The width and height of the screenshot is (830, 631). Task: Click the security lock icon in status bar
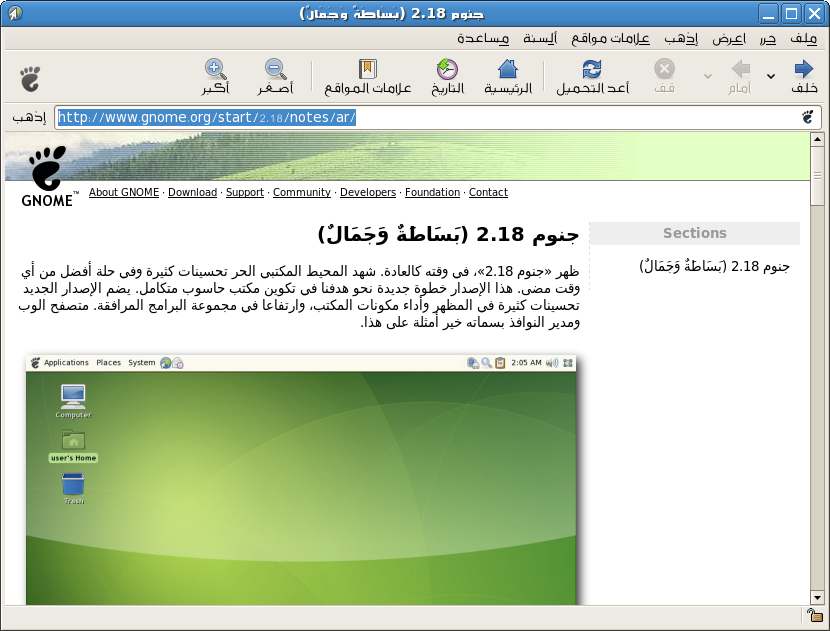pyautogui.click(x=814, y=616)
